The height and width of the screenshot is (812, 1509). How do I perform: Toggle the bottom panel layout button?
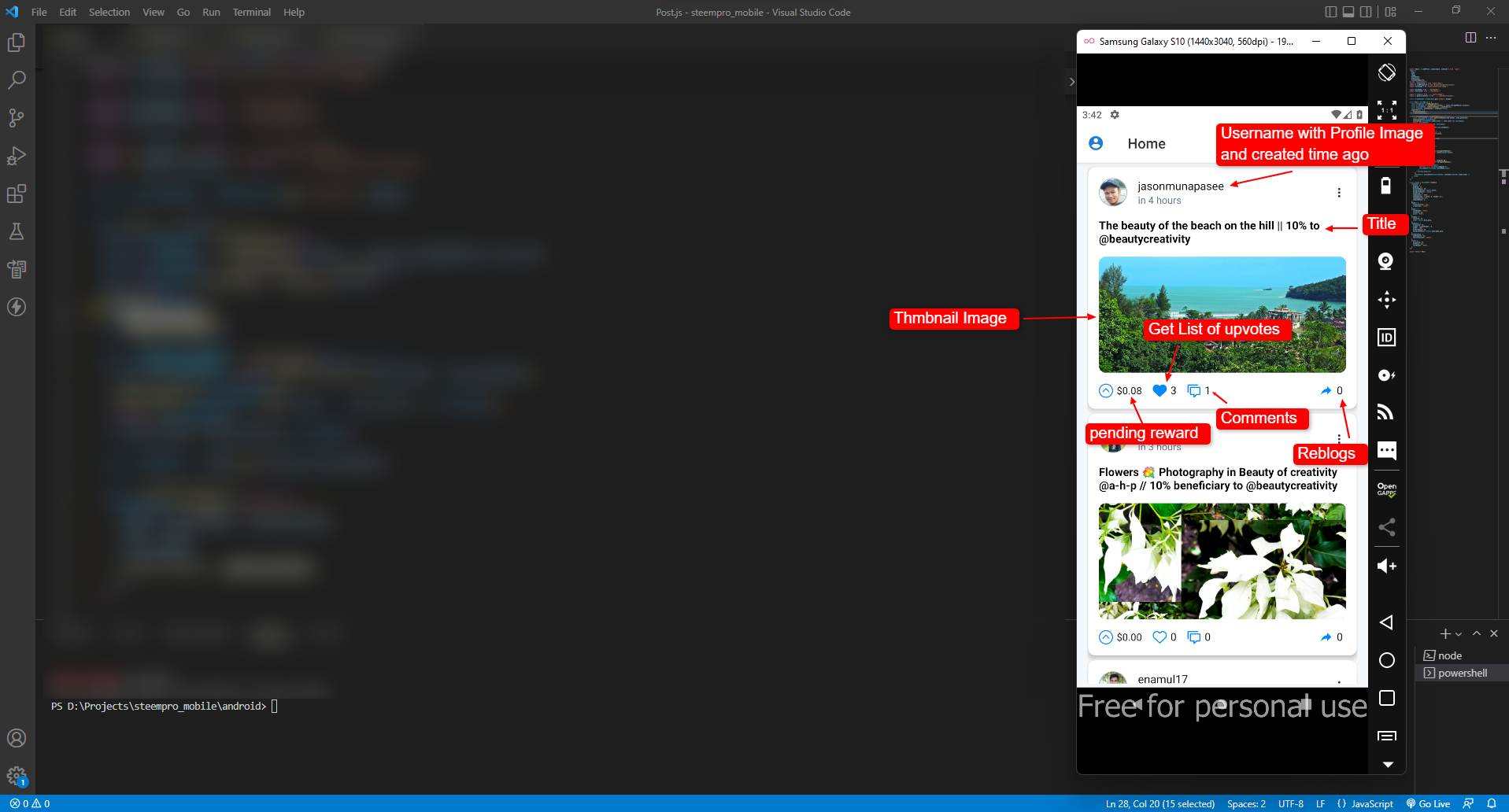pyautogui.click(x=1348, y=12)
